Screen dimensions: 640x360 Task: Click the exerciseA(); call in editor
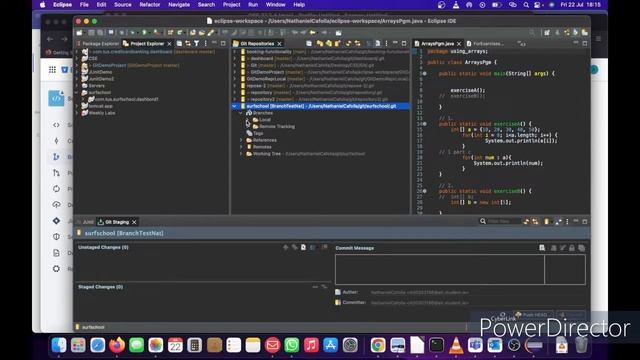468,90
